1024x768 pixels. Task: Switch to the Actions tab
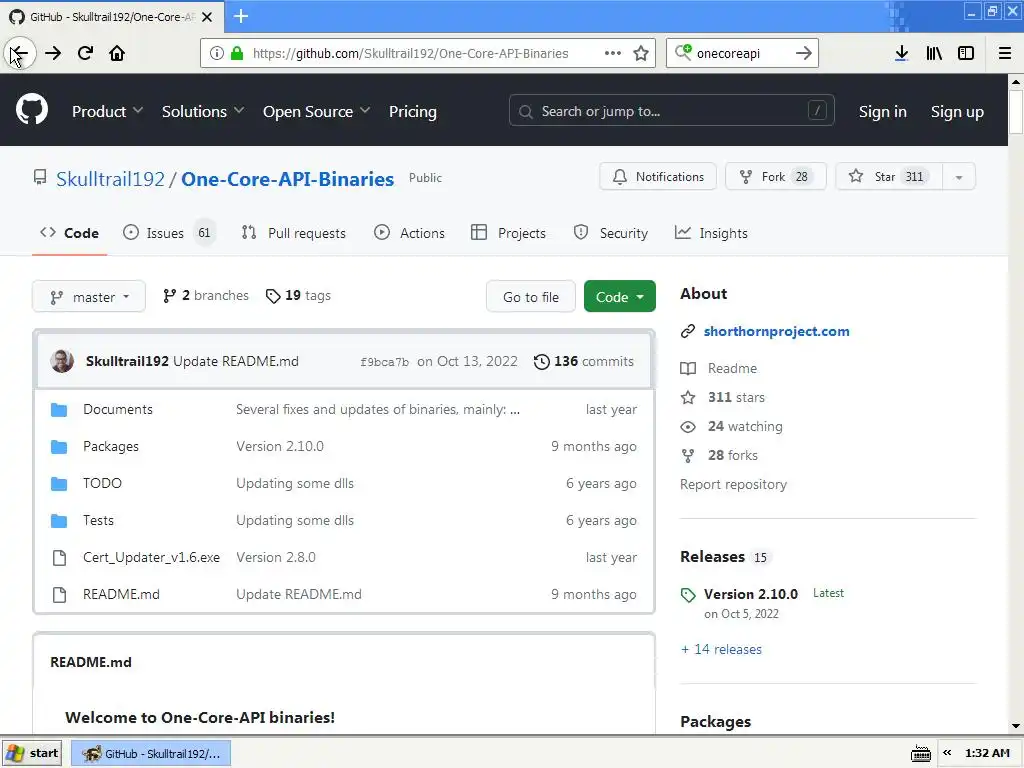pyautogui.click(x=409, y=233)
